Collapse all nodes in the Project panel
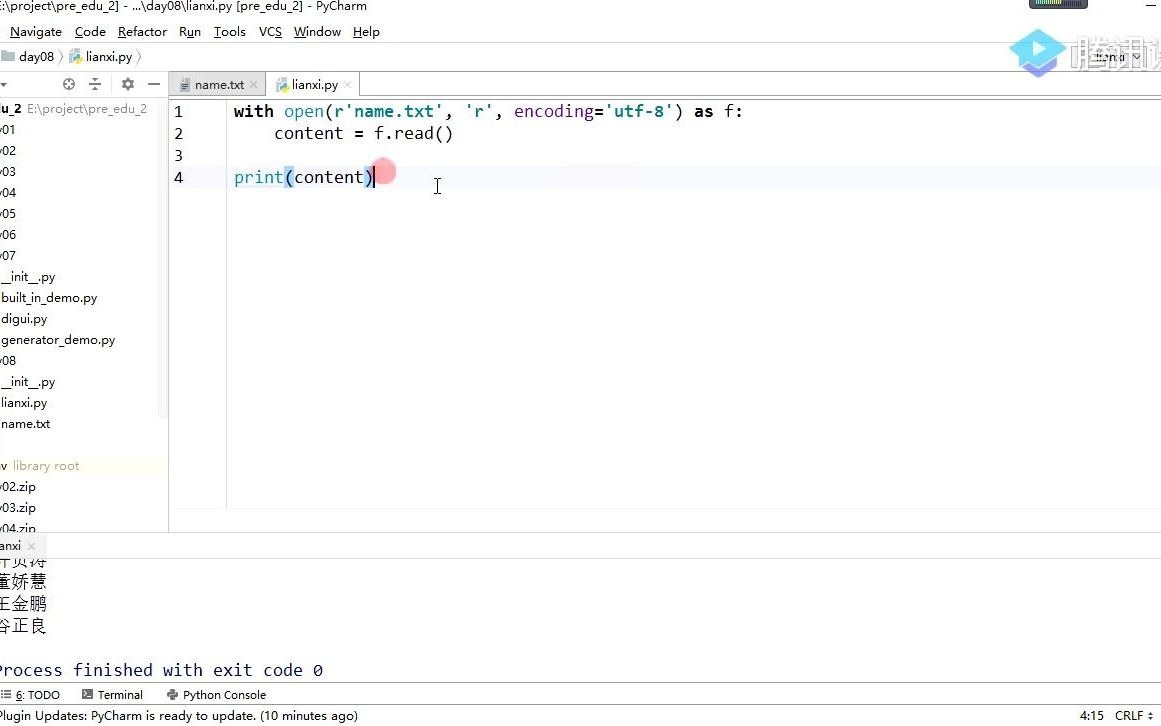The height and width of the screenshot is (726, 1161). (96, 84)
